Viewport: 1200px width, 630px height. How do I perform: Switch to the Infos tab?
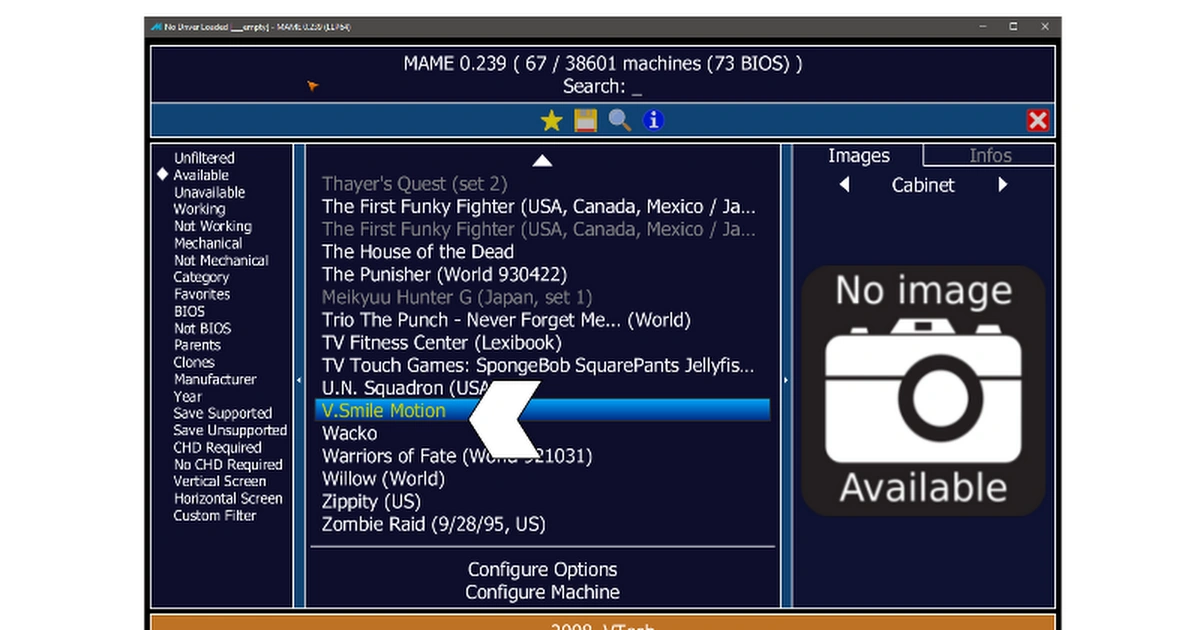point(990,155)
